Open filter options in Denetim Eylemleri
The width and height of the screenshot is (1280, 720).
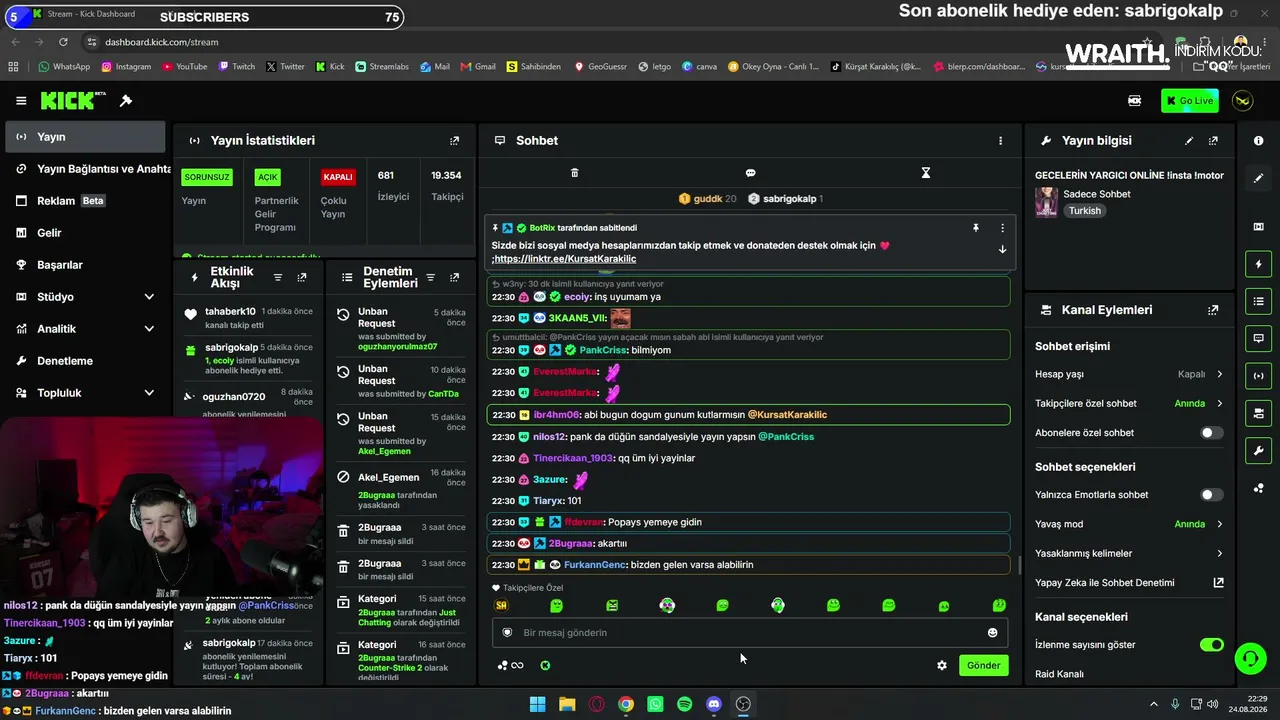(x=430, y=277)
